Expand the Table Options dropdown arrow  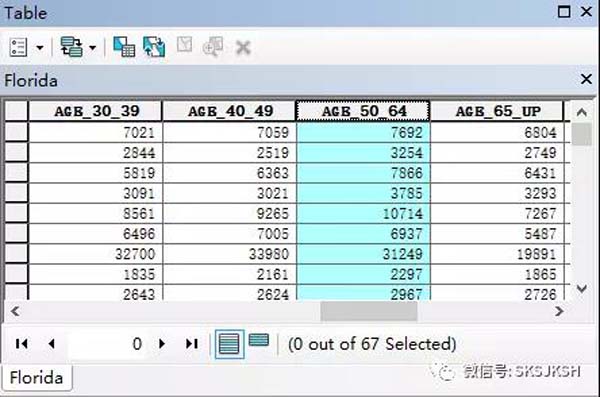(x=40, y=48)
